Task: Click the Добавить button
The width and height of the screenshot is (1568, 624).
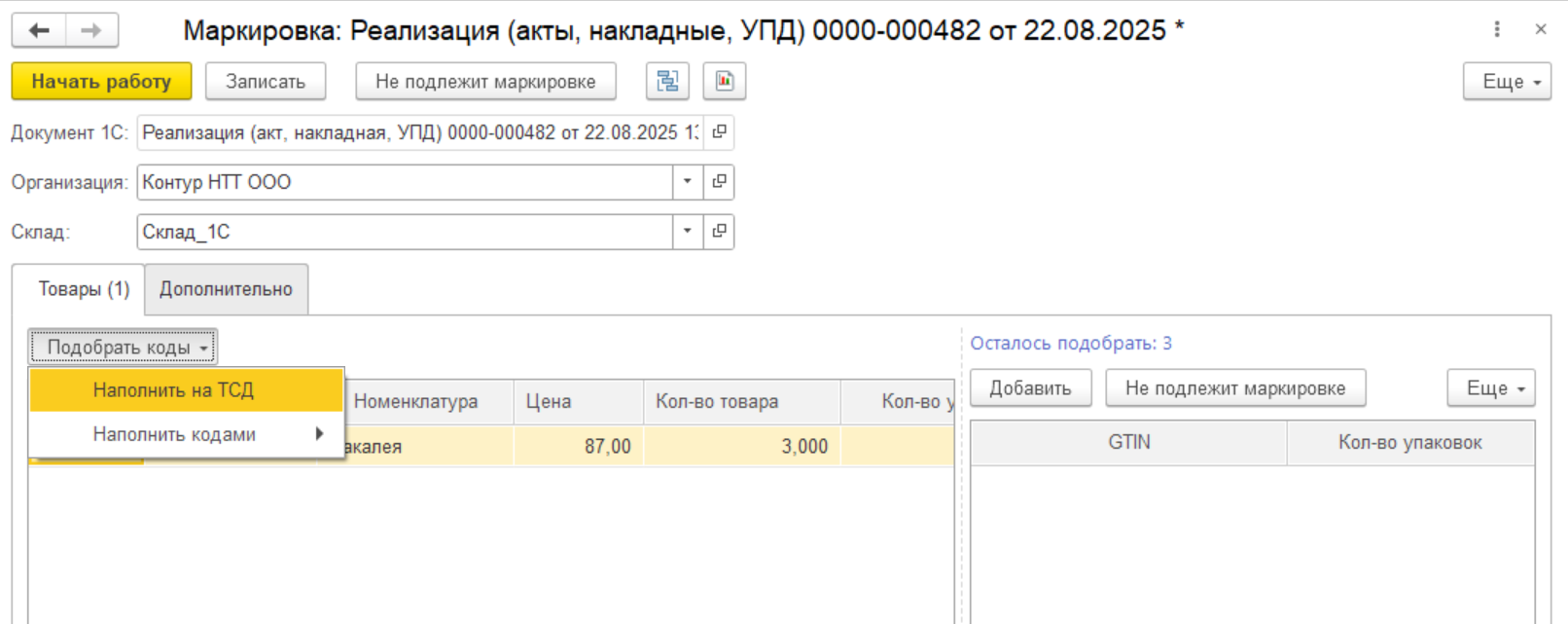Action: [x=1030, y=388]
